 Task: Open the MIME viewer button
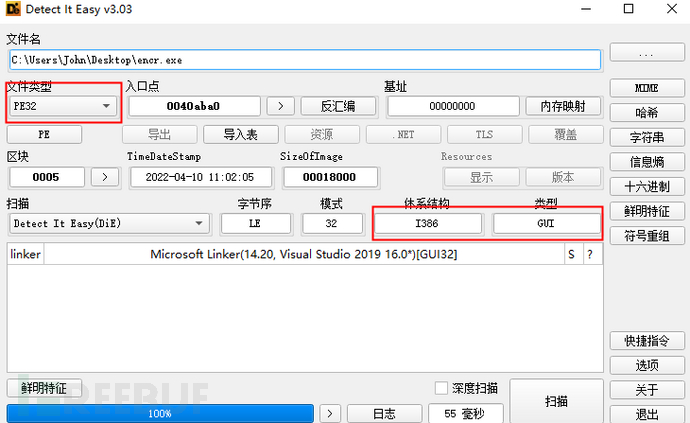[x=646, y=88]
